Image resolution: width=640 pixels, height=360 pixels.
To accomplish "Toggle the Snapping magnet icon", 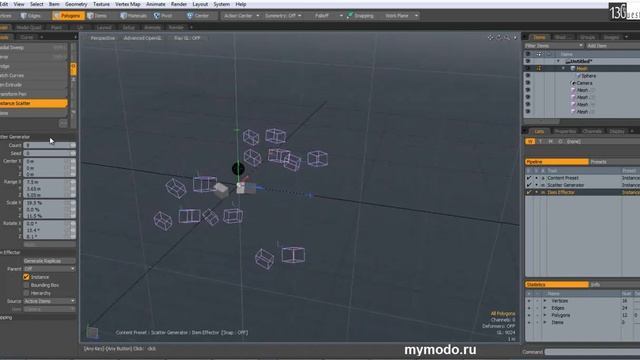I will click(x=350, y=16).
